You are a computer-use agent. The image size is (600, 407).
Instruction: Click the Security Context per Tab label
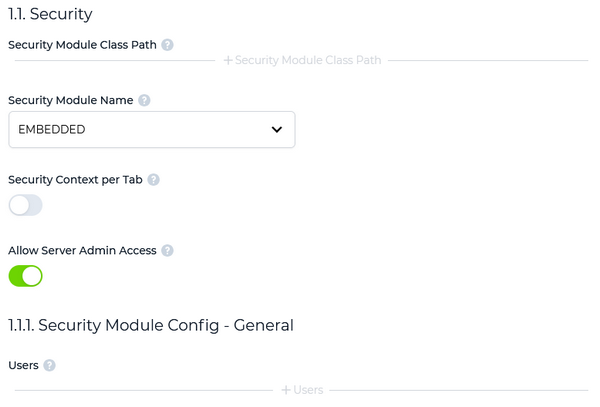click(75, 180)
